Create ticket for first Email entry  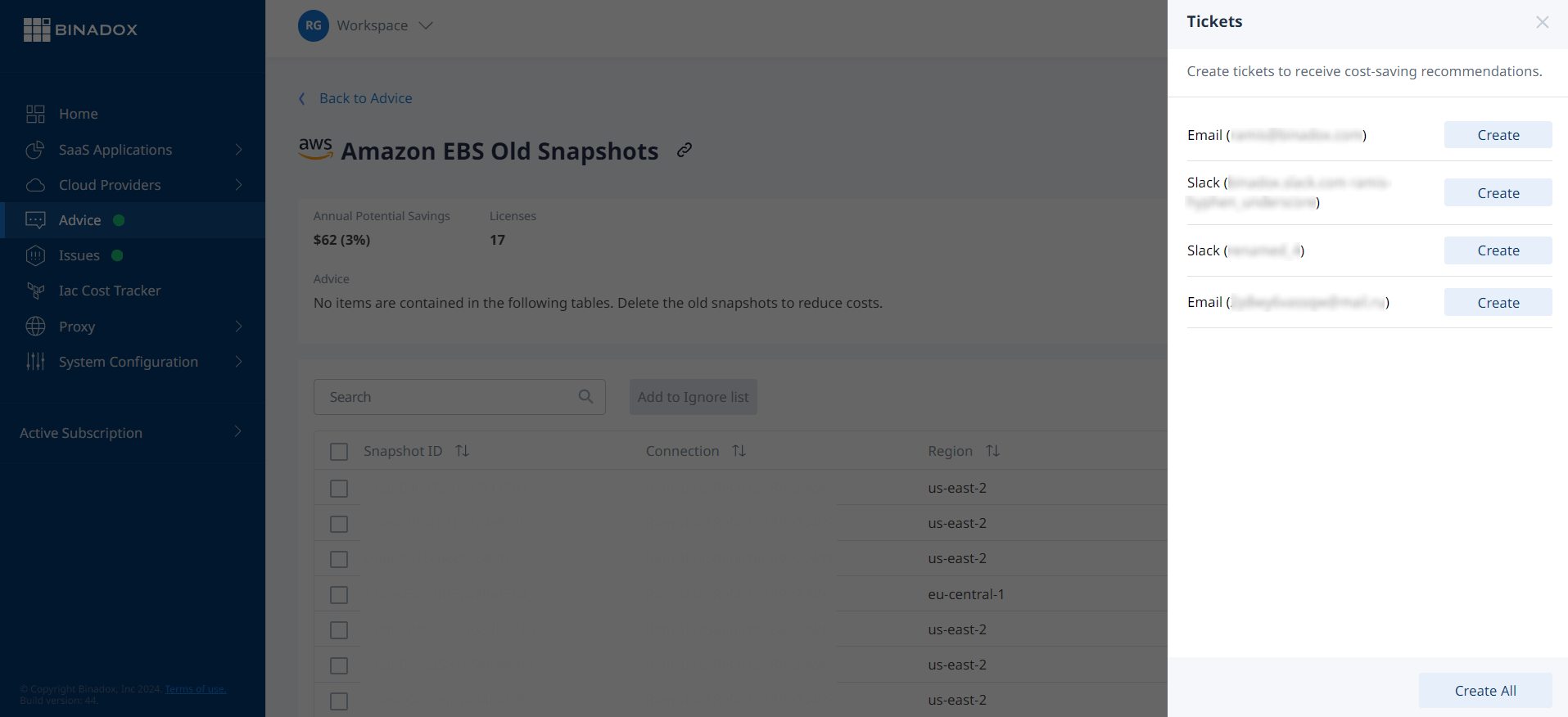(1498, 135)
